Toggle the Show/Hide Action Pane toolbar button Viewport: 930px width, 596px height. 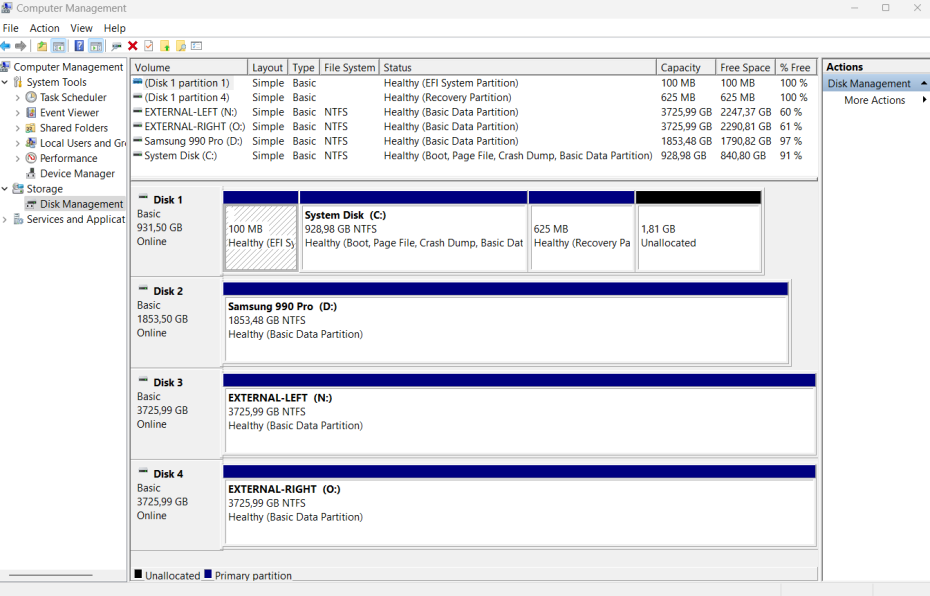pos(96,46)
